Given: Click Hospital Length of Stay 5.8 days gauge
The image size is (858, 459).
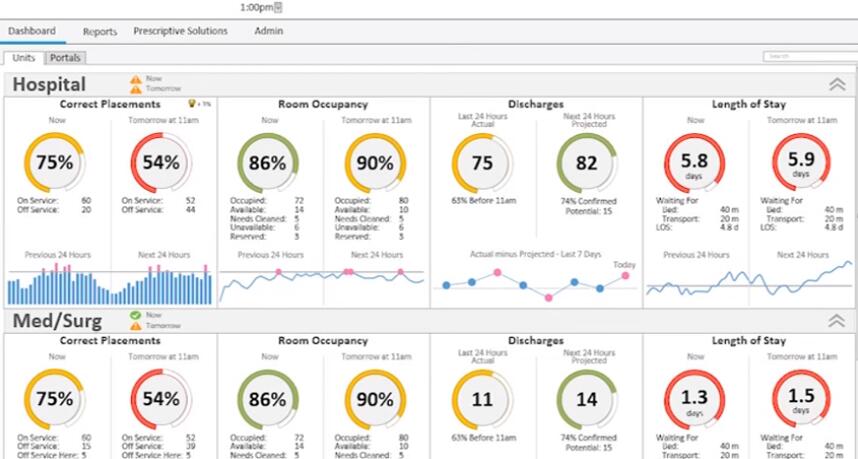Looking at the screenshot, I should 694,163.
